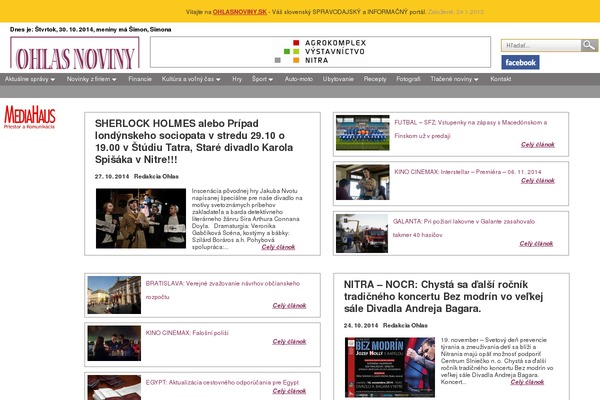
Task: Expand the Šport menu
Action: (262, 79)
